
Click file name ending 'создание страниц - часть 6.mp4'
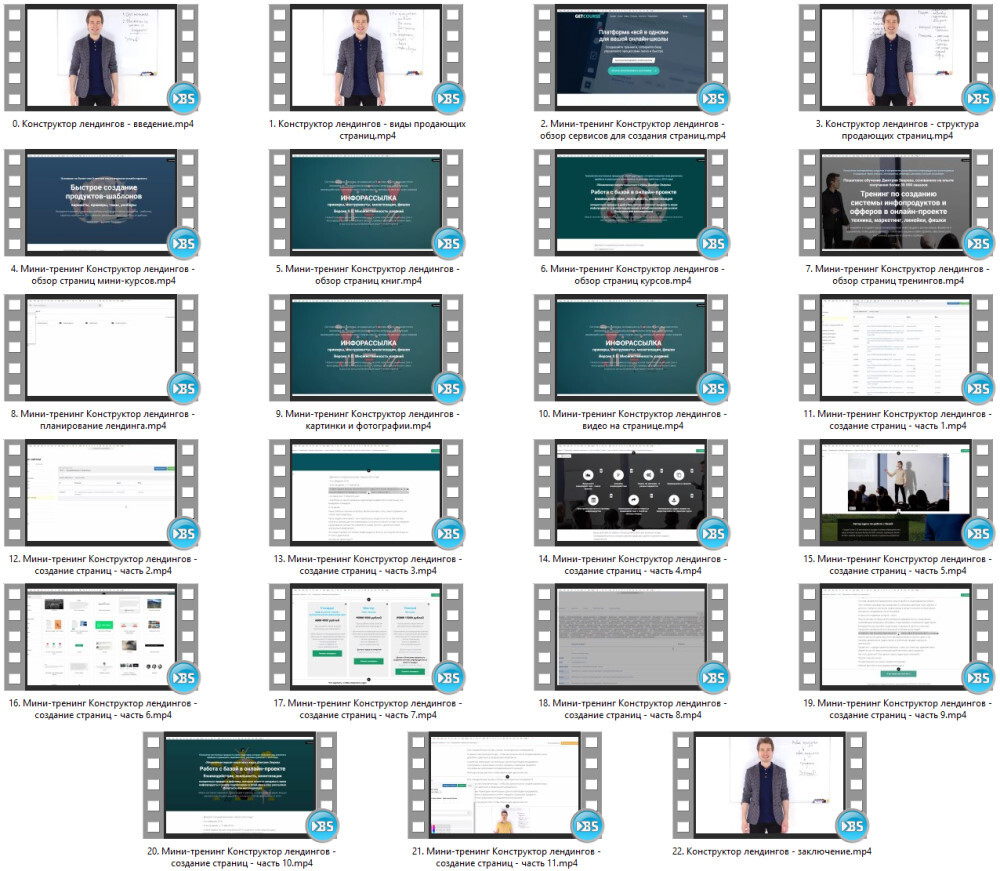[103, 709]
